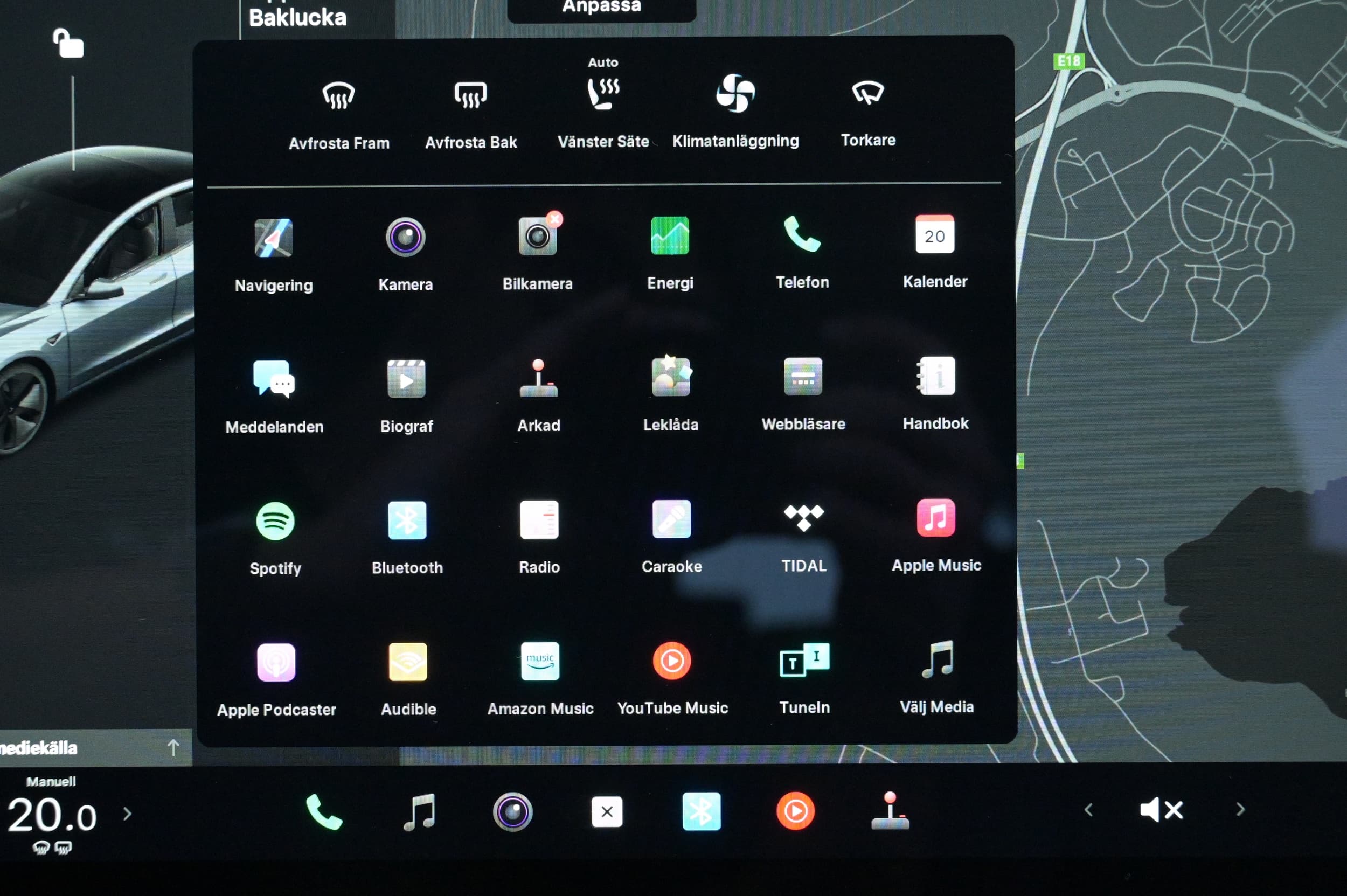Open the Caraoke app

click(671, 519)
